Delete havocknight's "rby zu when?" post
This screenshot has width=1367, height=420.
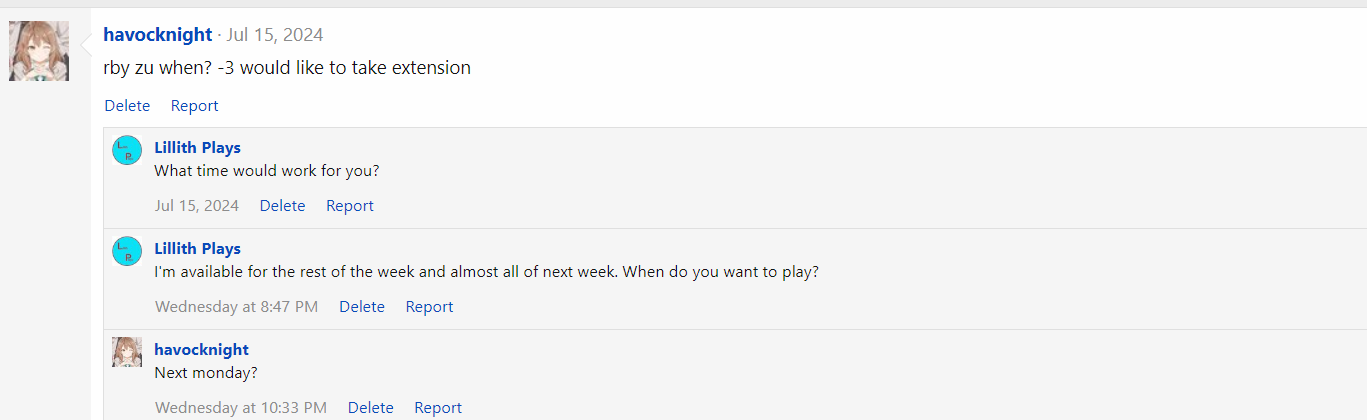[127, 106]
